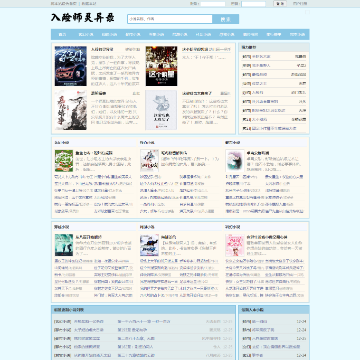Open the blue and white sky book cover

point(149,245)
